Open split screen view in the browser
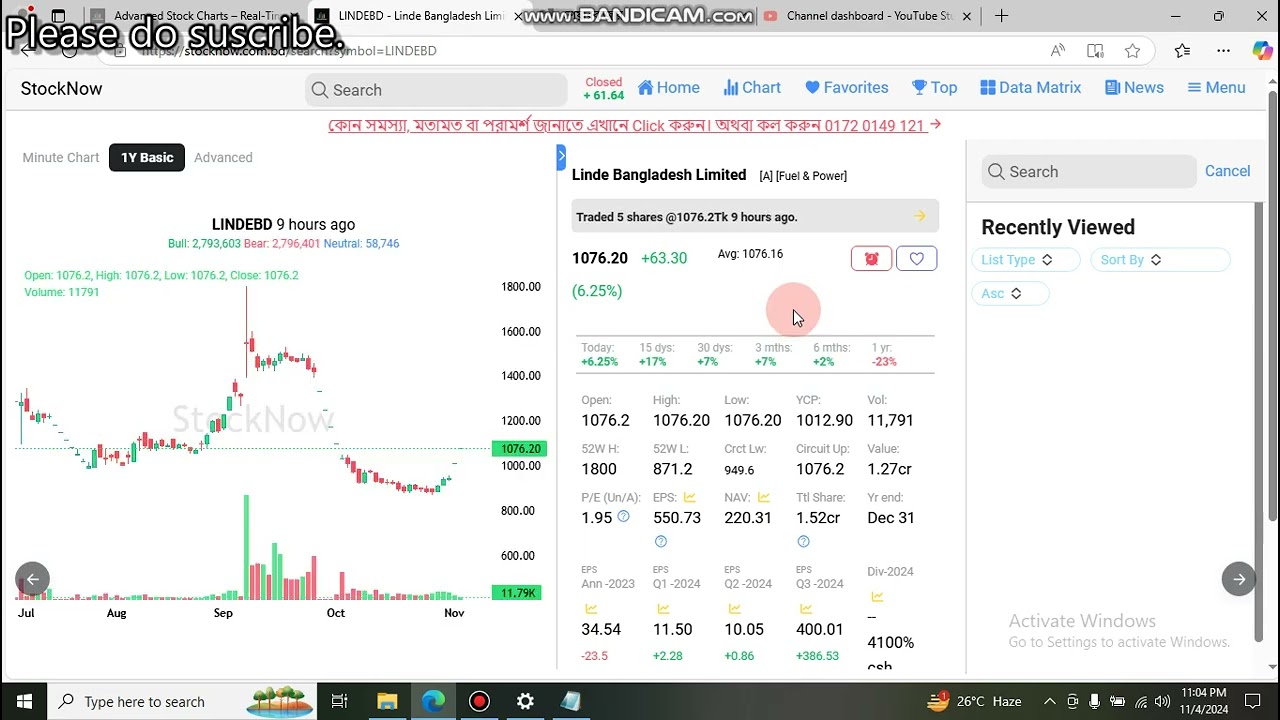1280x720 pixels. (1095, 51)
